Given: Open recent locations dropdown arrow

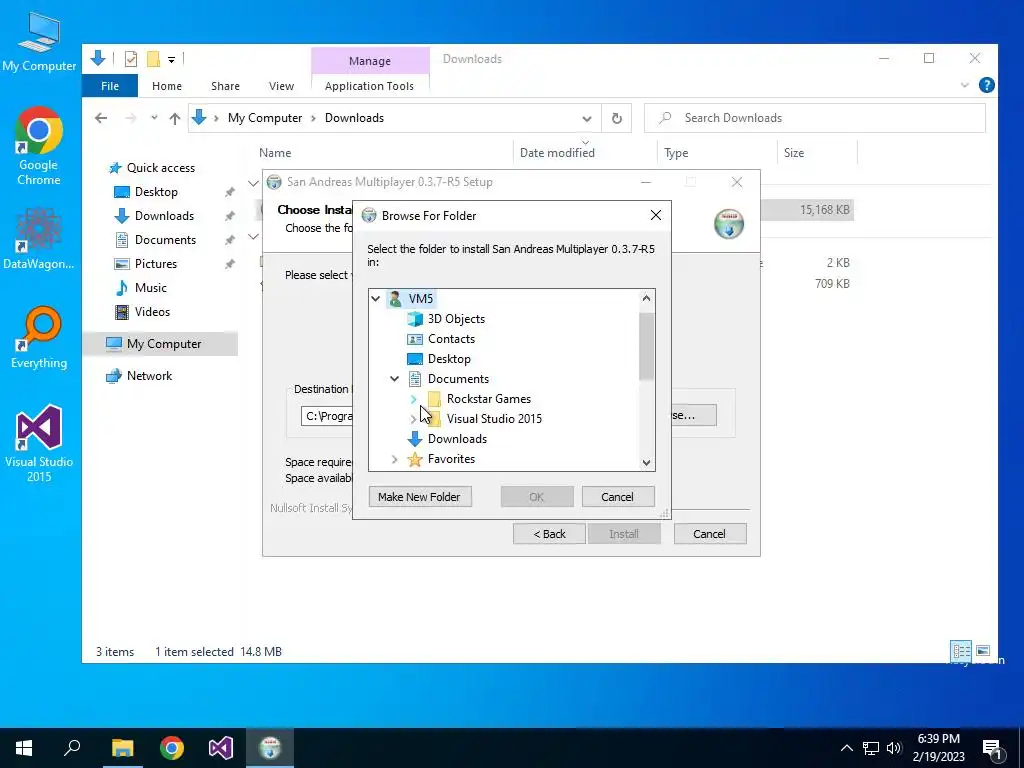Looking at the screenshot, I should pos(154,118).
